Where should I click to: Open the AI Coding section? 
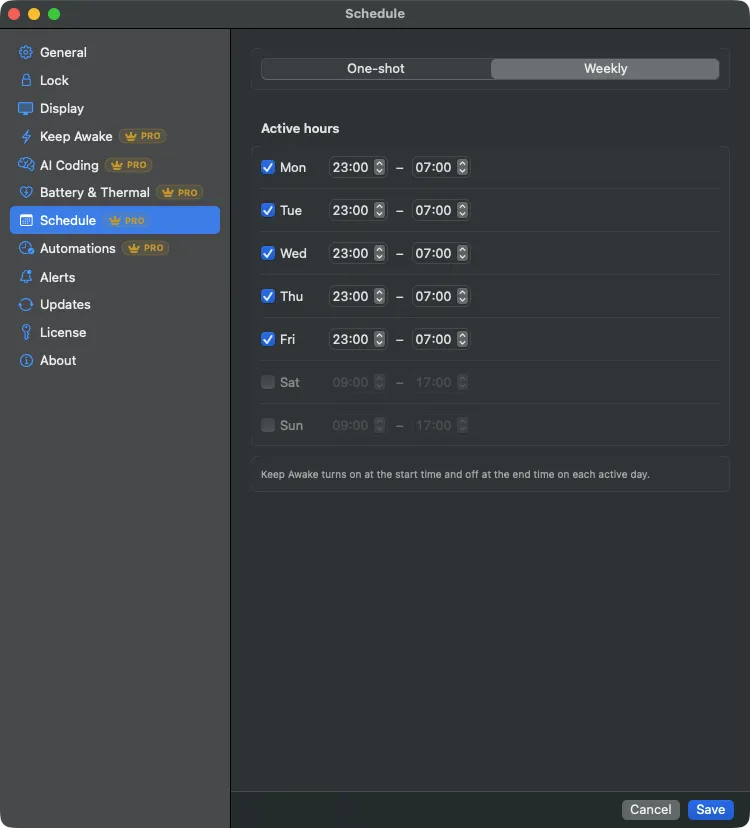click(115, 165)
